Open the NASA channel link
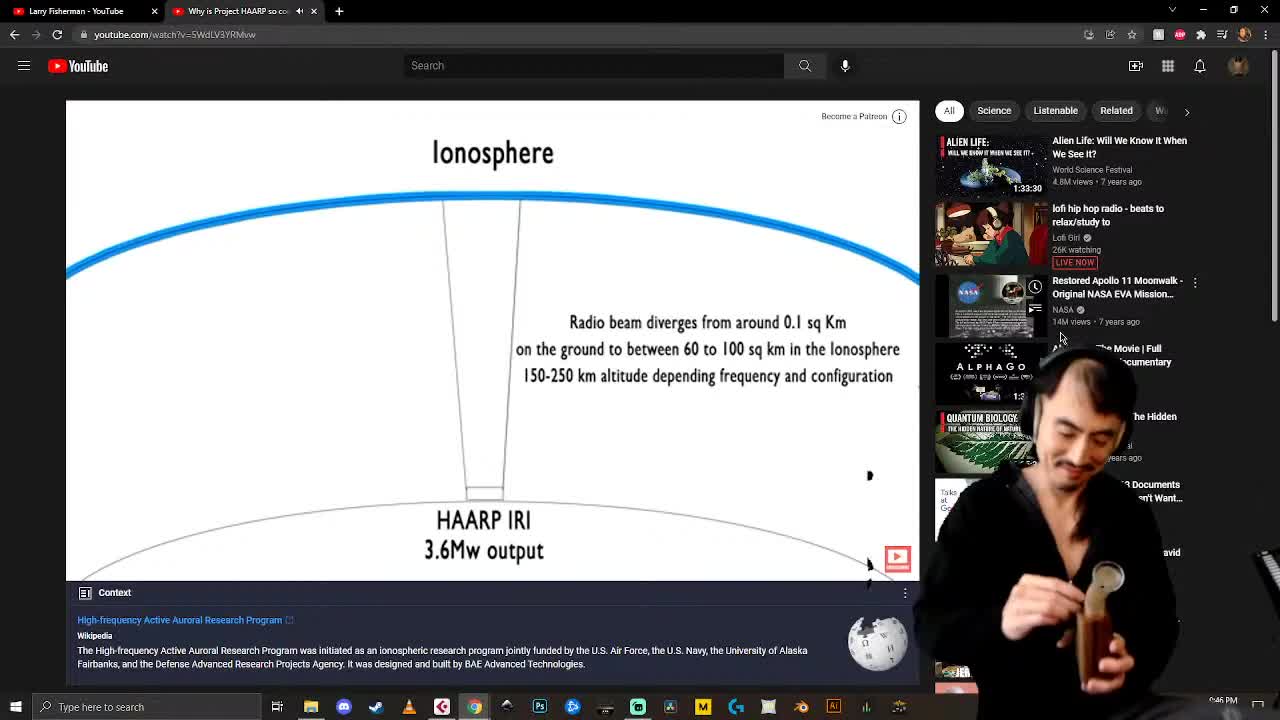Screen dimensions: 1280x720 (x=1063, y=310)
